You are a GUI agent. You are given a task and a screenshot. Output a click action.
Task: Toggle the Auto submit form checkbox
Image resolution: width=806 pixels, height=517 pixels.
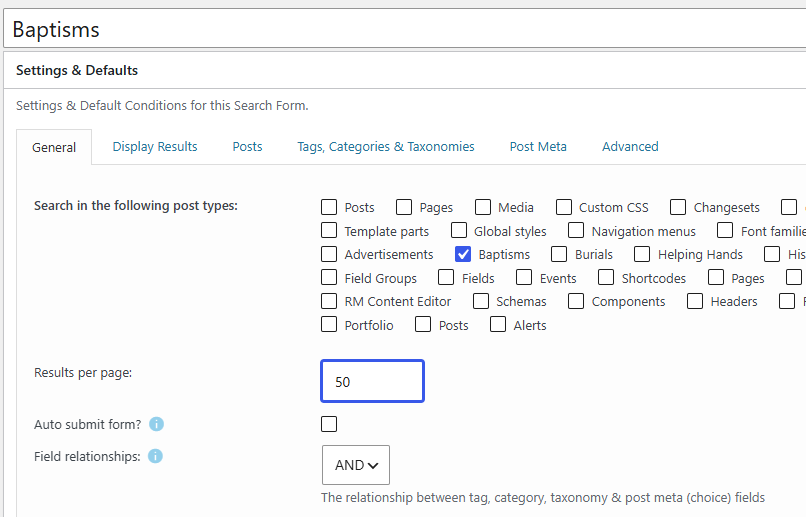(x=329, y=424)
